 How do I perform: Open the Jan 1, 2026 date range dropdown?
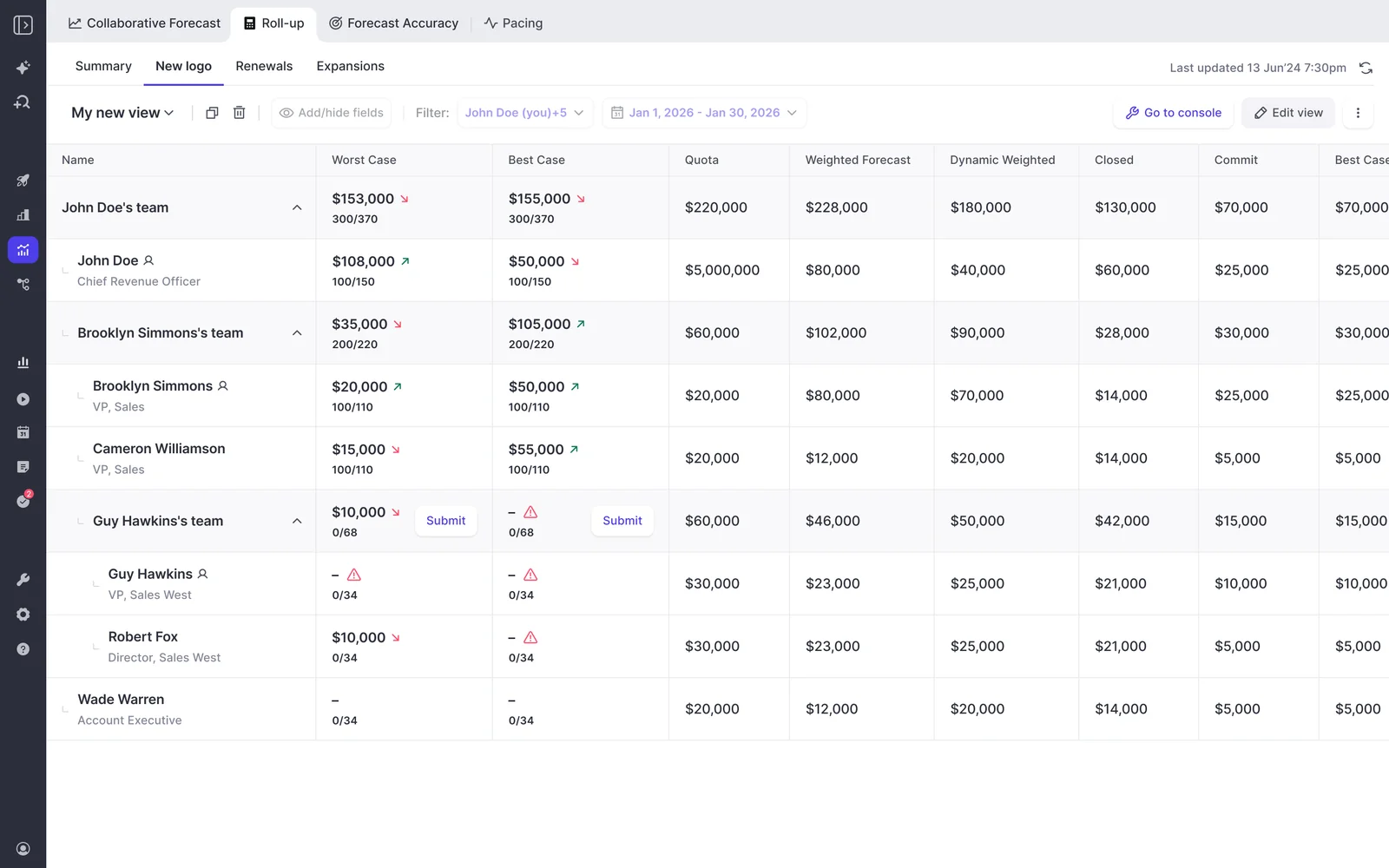[704, 113]
